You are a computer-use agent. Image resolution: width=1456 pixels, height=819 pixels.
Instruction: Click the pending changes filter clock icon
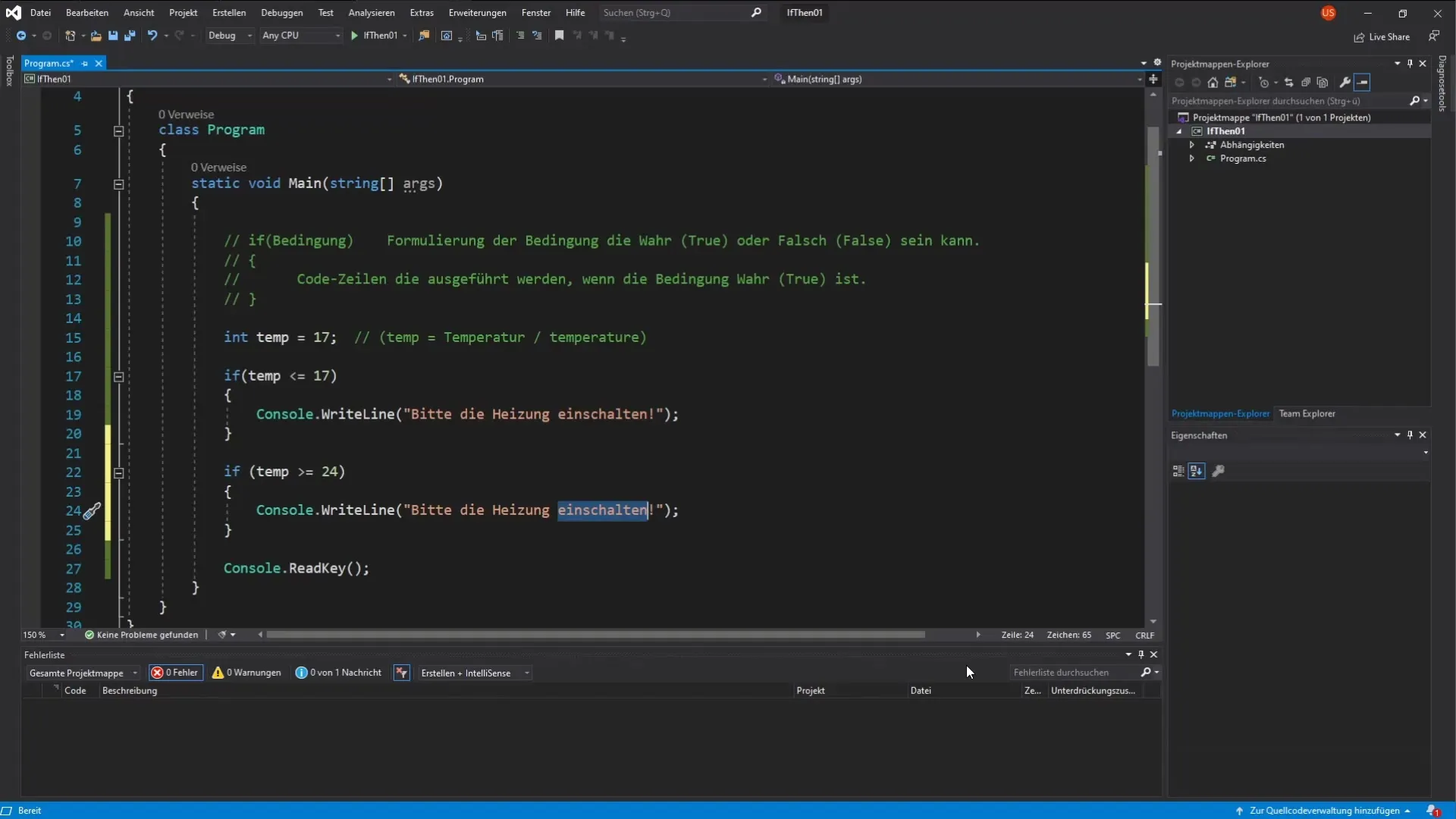(1263, 83)
